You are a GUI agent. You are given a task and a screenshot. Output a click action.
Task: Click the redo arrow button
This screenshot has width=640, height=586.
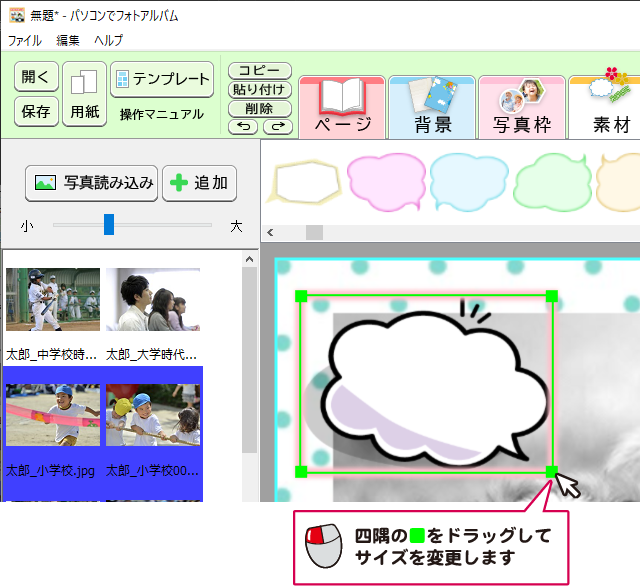(x=278, y=127)
